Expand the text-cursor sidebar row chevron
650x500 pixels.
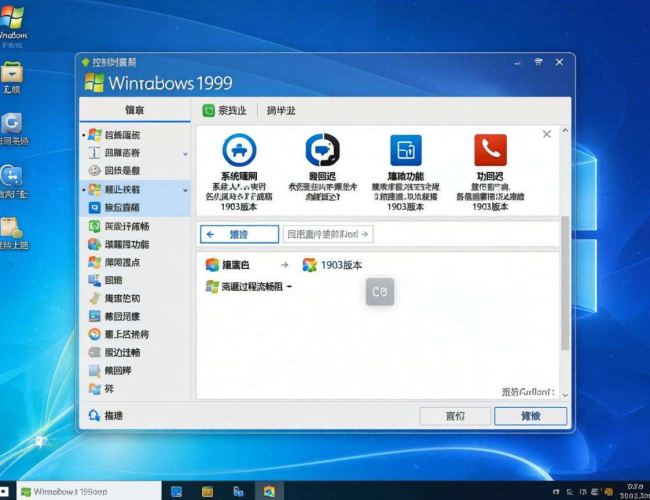coord(185,154)
